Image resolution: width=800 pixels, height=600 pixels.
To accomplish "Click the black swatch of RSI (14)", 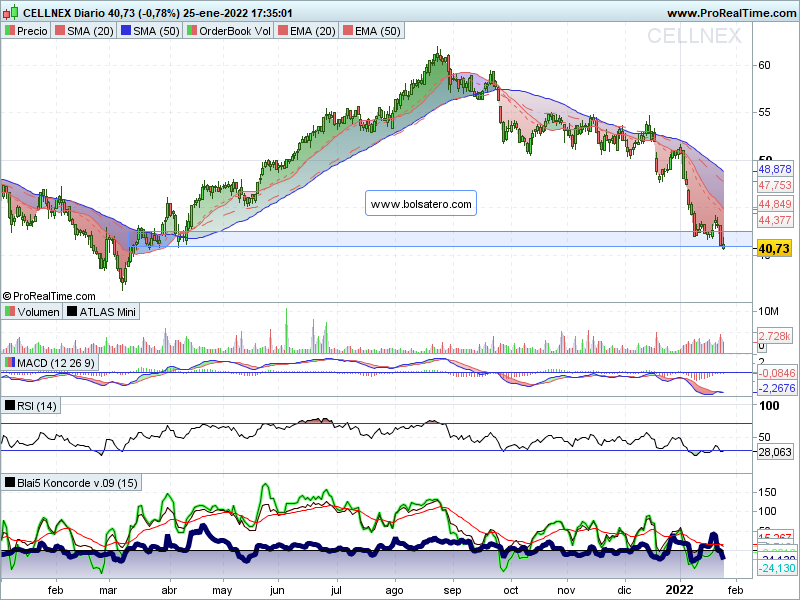I will (x=10, y=406).
